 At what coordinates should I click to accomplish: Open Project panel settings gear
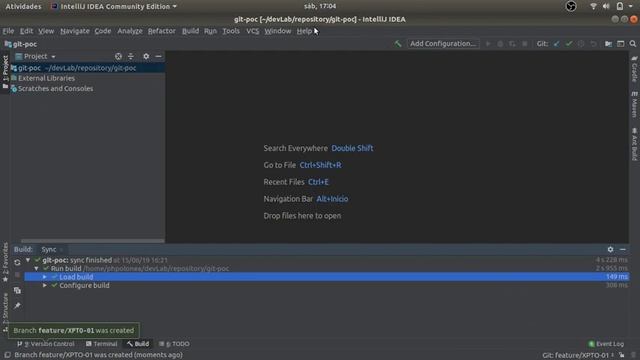pos(146,56)
